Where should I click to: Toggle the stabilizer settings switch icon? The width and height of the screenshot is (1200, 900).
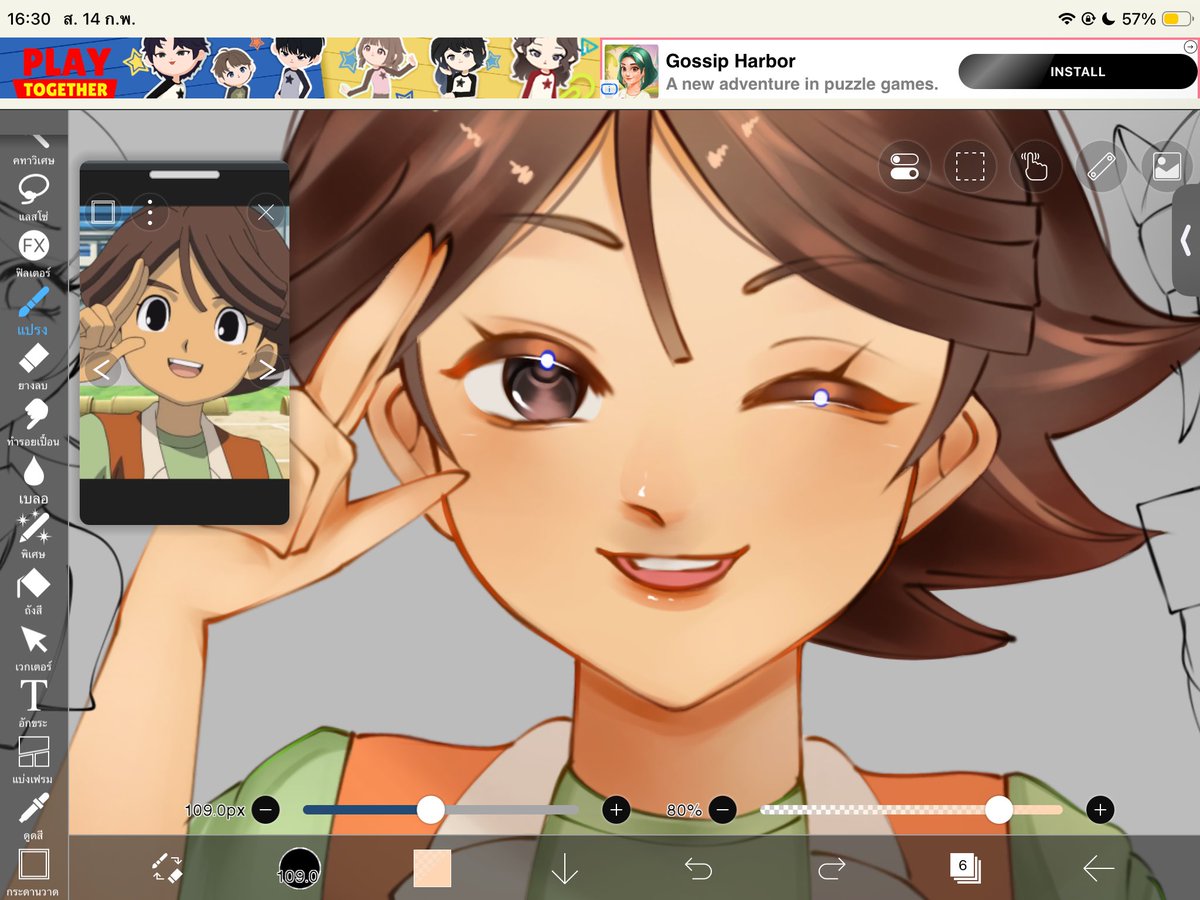tap(904, 166)
